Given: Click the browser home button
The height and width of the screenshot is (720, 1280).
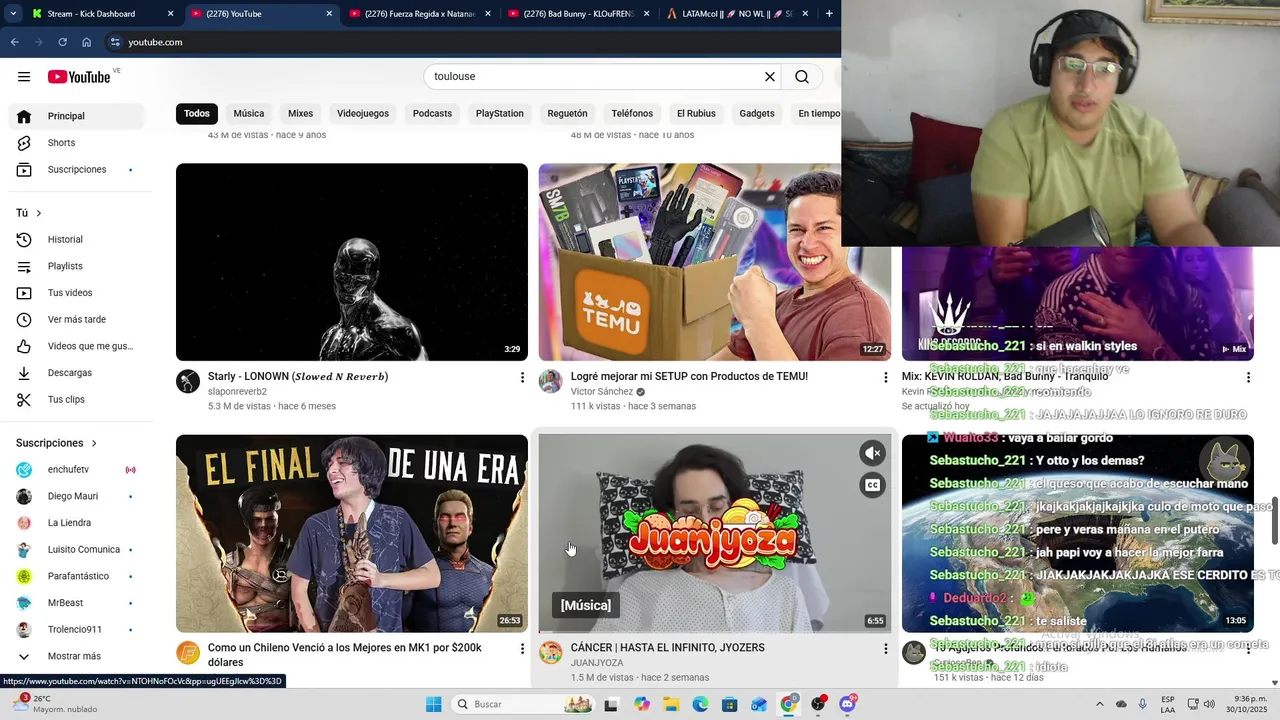Looking at the screenshot, I should pos(87,42).
